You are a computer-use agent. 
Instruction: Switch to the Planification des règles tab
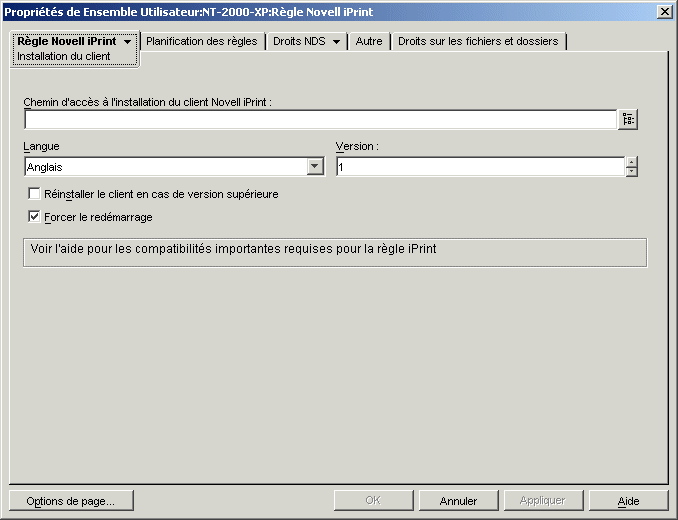coord(201,41)
